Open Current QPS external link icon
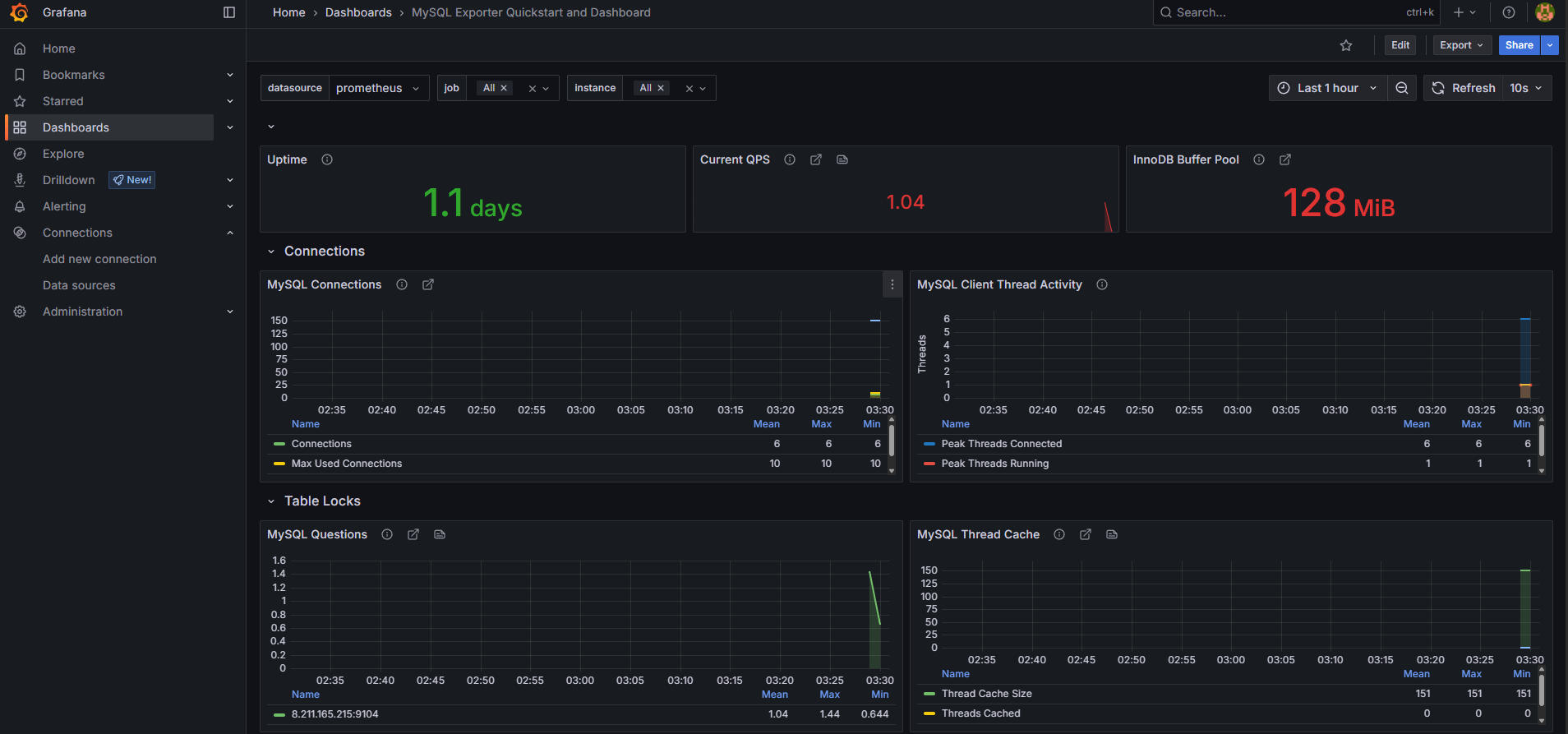1568x734 pixels. click(x=816, y=159)
